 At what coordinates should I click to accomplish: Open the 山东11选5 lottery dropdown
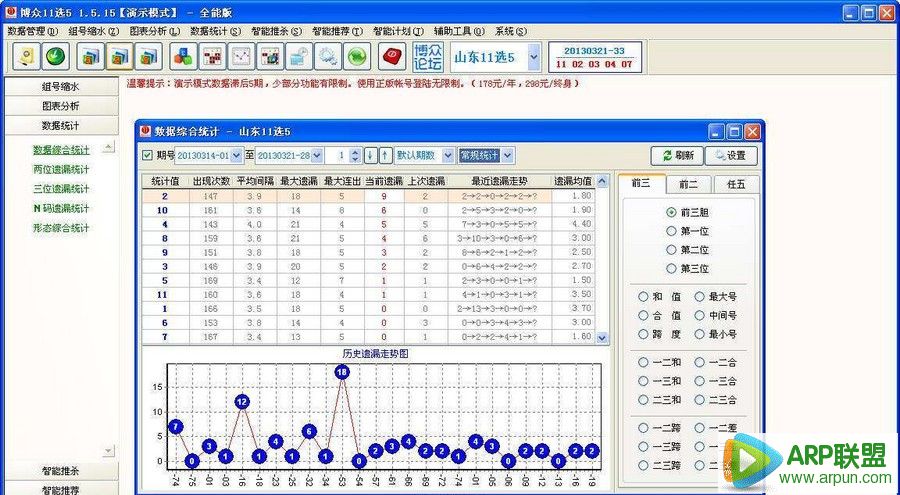point(534,57)
